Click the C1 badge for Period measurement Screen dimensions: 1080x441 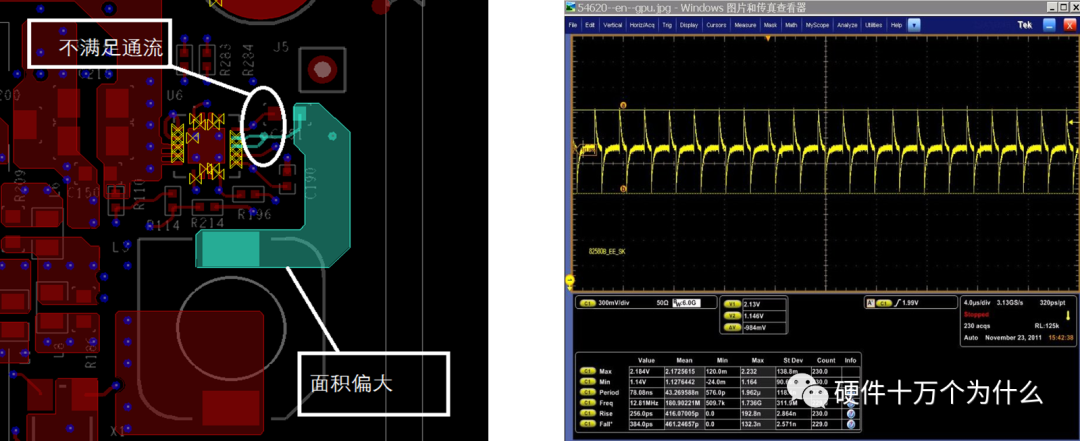click(587, 394)
